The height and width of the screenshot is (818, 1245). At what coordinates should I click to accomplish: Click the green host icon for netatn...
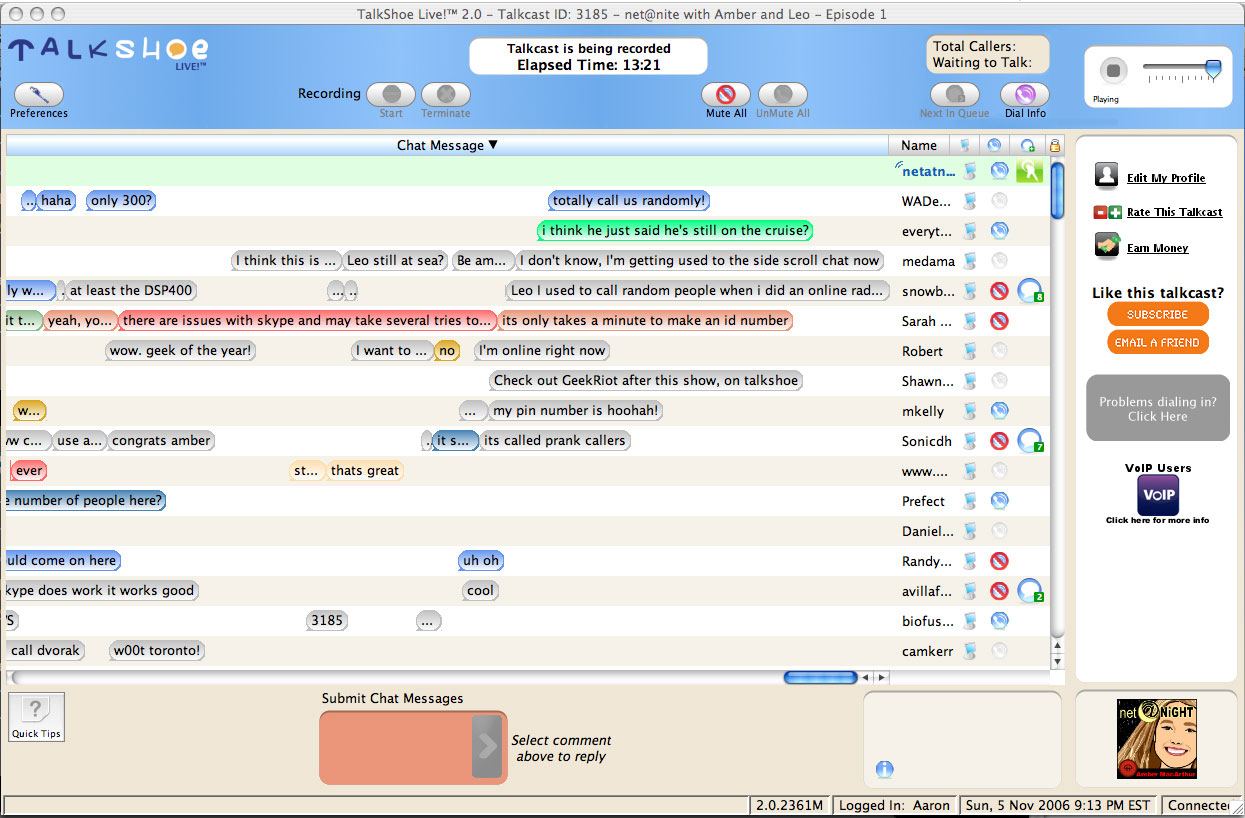tap(1029, 170)
